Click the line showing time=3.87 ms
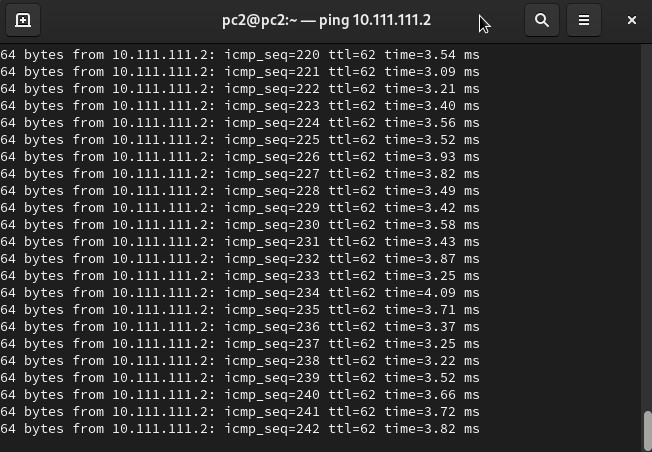The width and height of the screenshot is (652, 452). coord(240,258)
